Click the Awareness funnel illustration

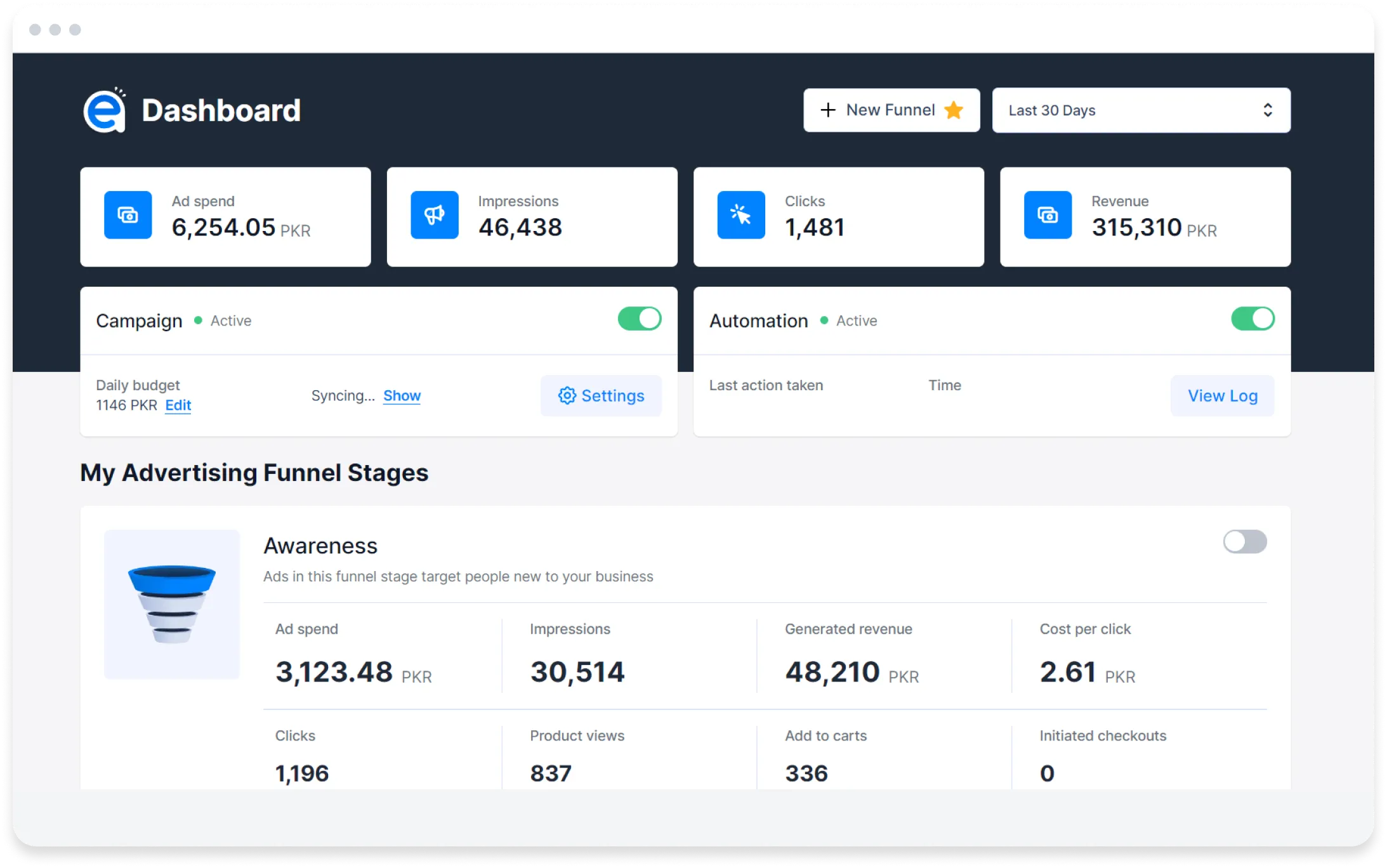coord(171,604)
